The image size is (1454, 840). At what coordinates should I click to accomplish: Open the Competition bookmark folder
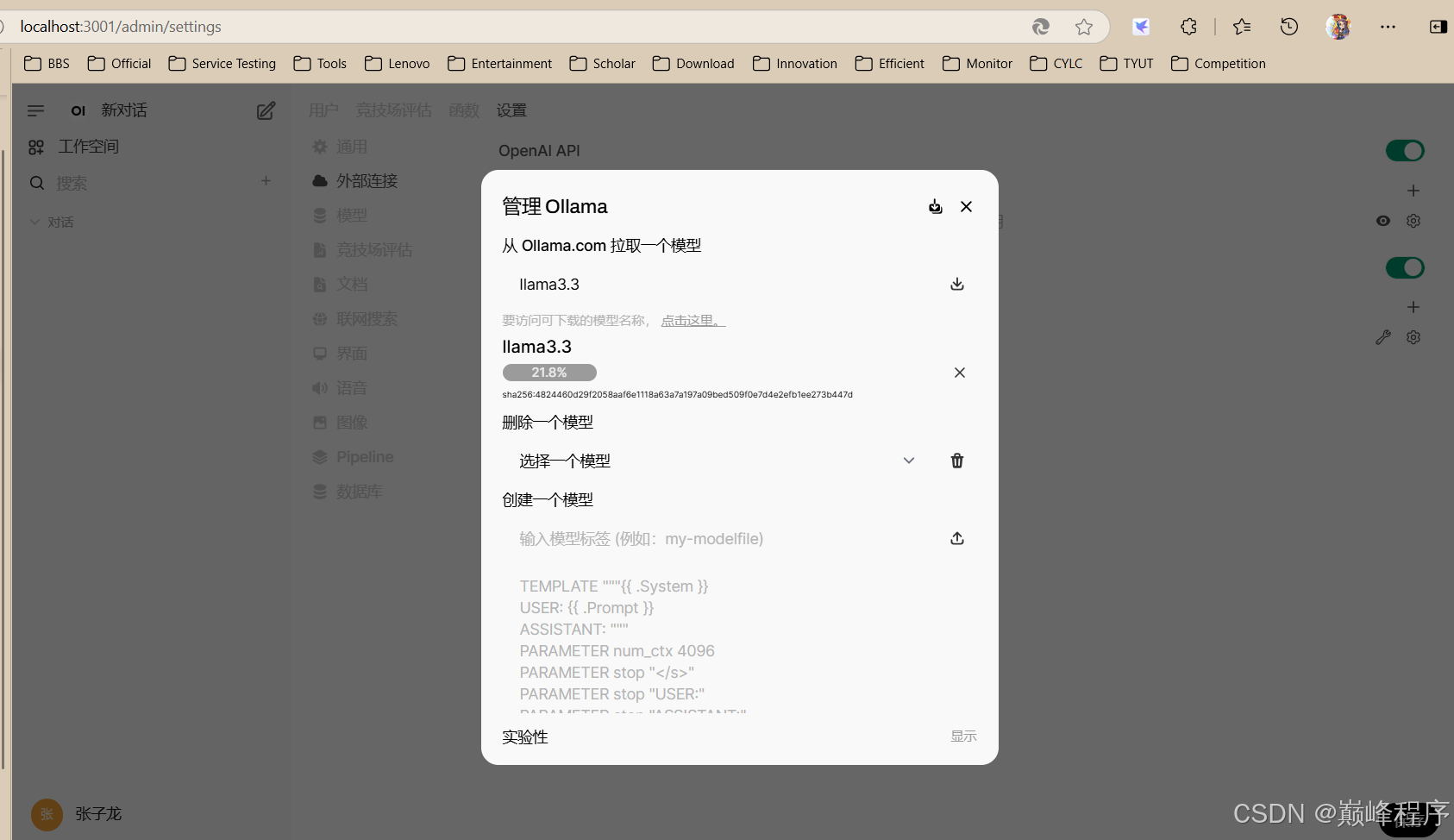click(x=1218, y=64)
